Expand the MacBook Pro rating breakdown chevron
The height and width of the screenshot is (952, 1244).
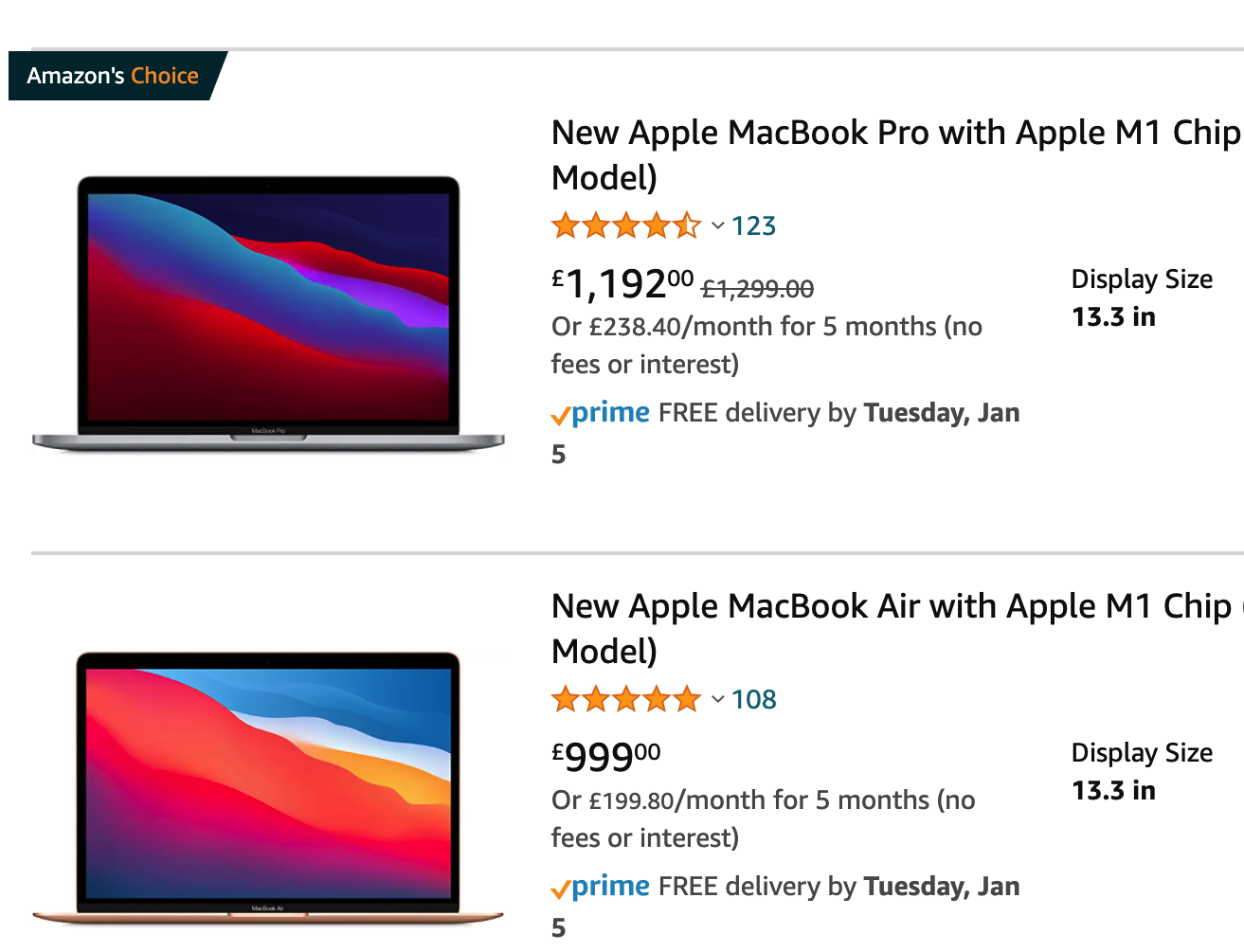[x=718, y=226]
